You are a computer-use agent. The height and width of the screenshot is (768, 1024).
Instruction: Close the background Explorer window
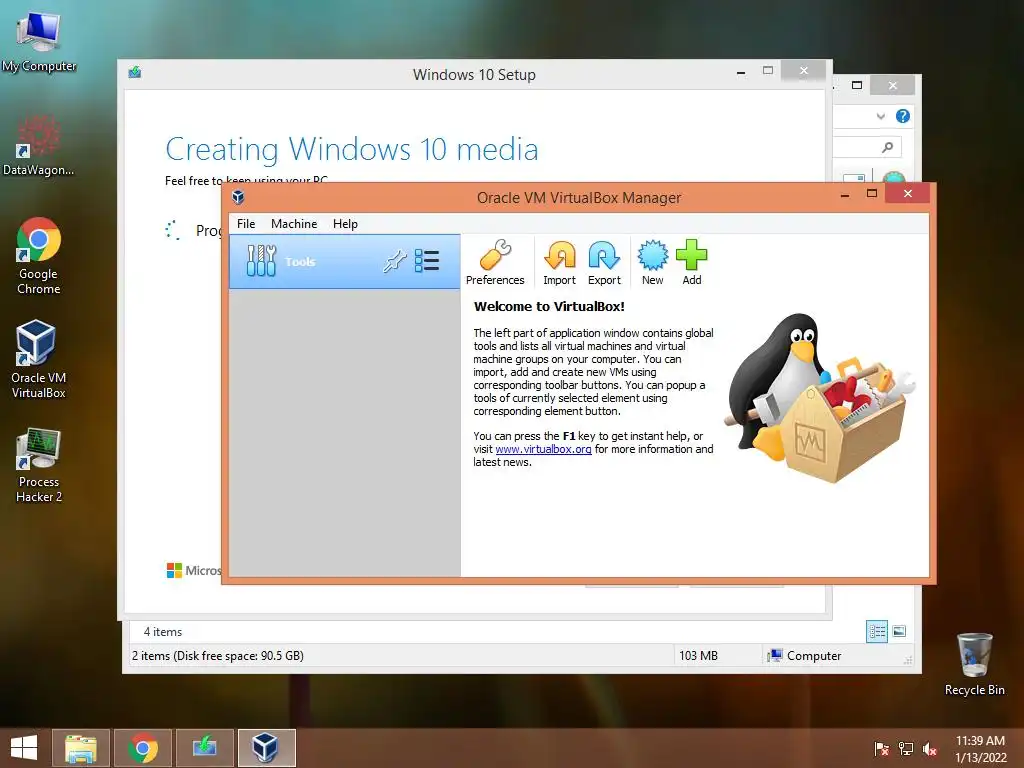[x=893, y=86]
